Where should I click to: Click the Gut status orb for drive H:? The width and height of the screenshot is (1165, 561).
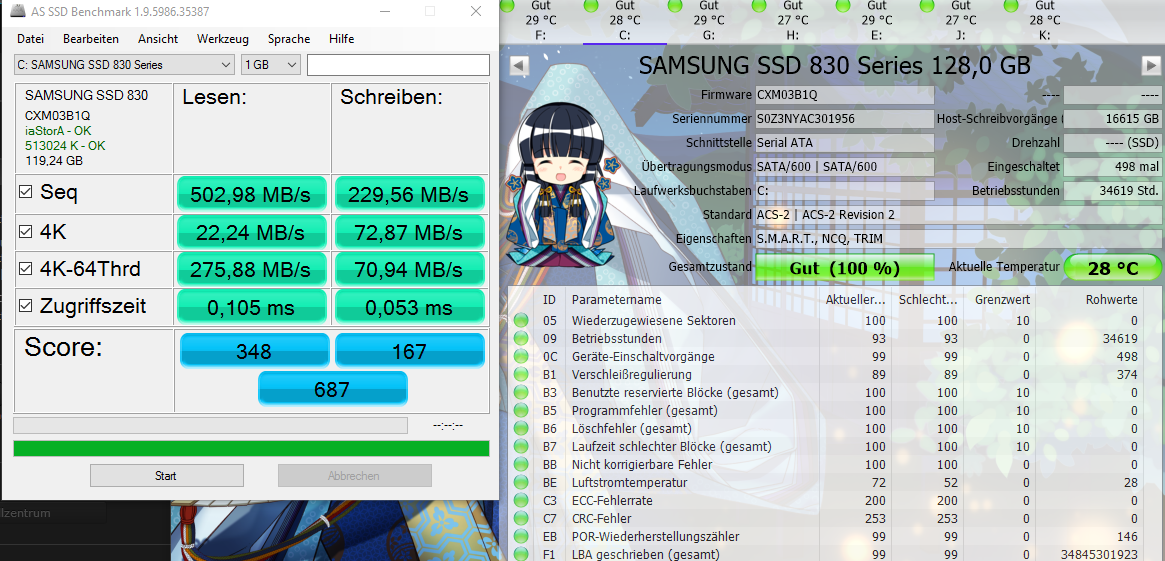click(759, 5)
